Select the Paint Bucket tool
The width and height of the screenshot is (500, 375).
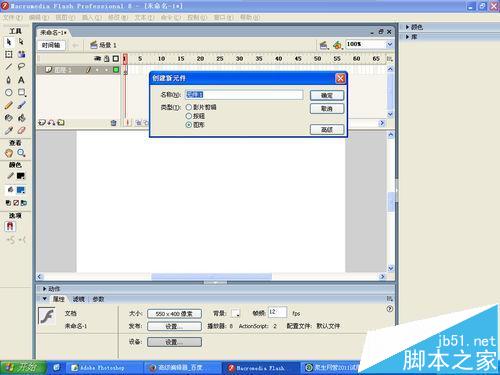point(21,118)
